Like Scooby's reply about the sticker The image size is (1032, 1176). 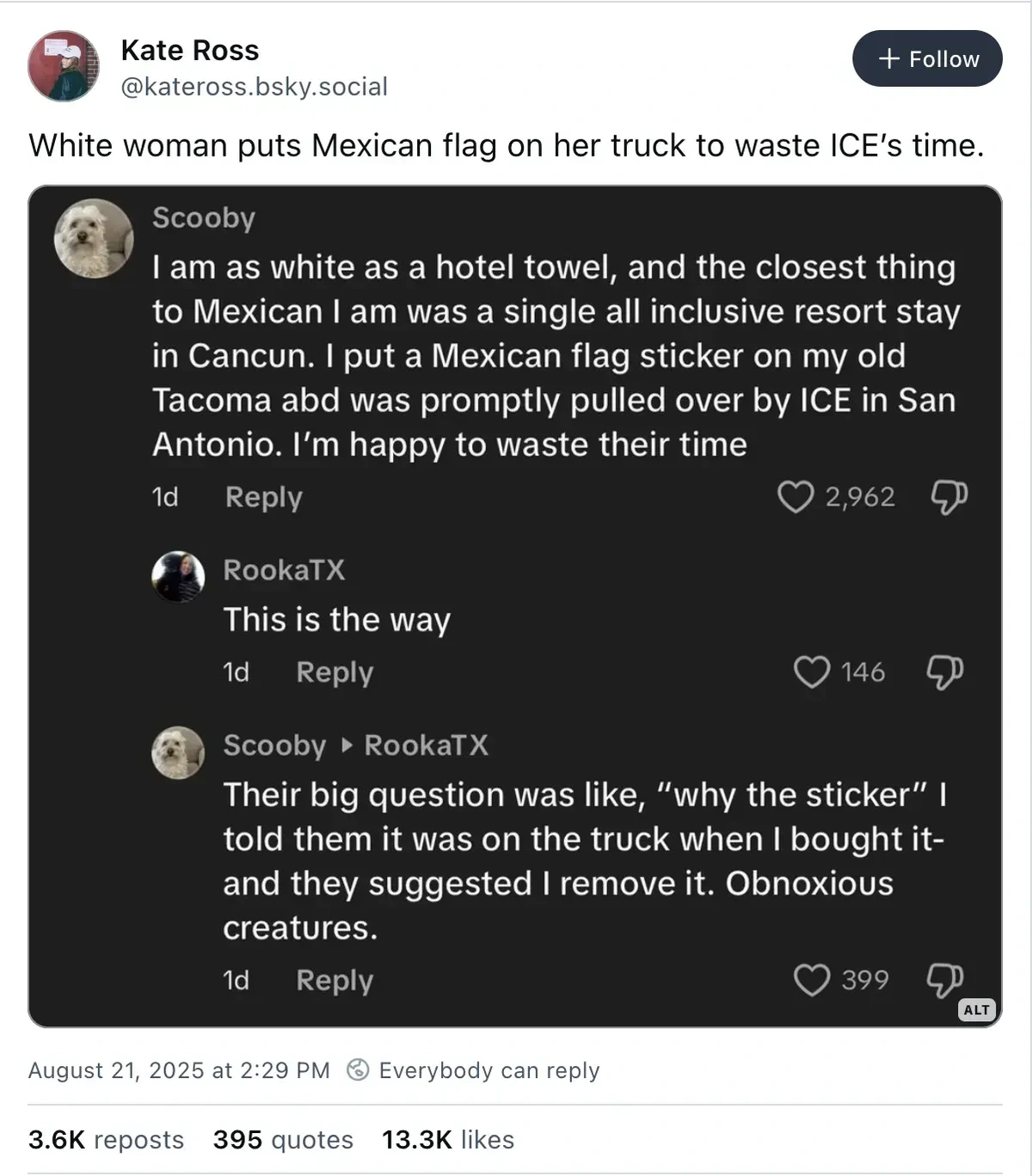811,980
